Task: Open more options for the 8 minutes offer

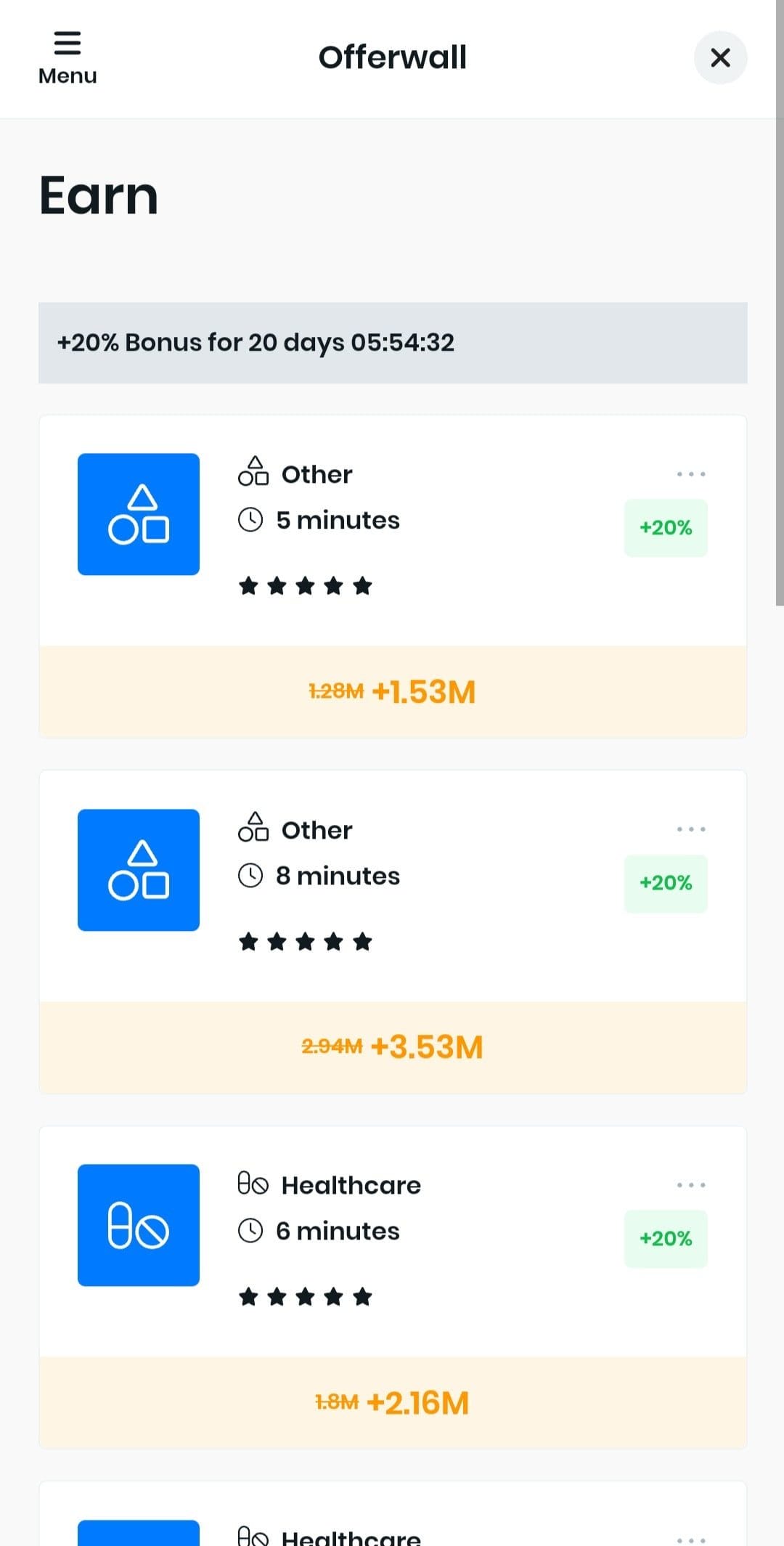Action: (690, 829)
